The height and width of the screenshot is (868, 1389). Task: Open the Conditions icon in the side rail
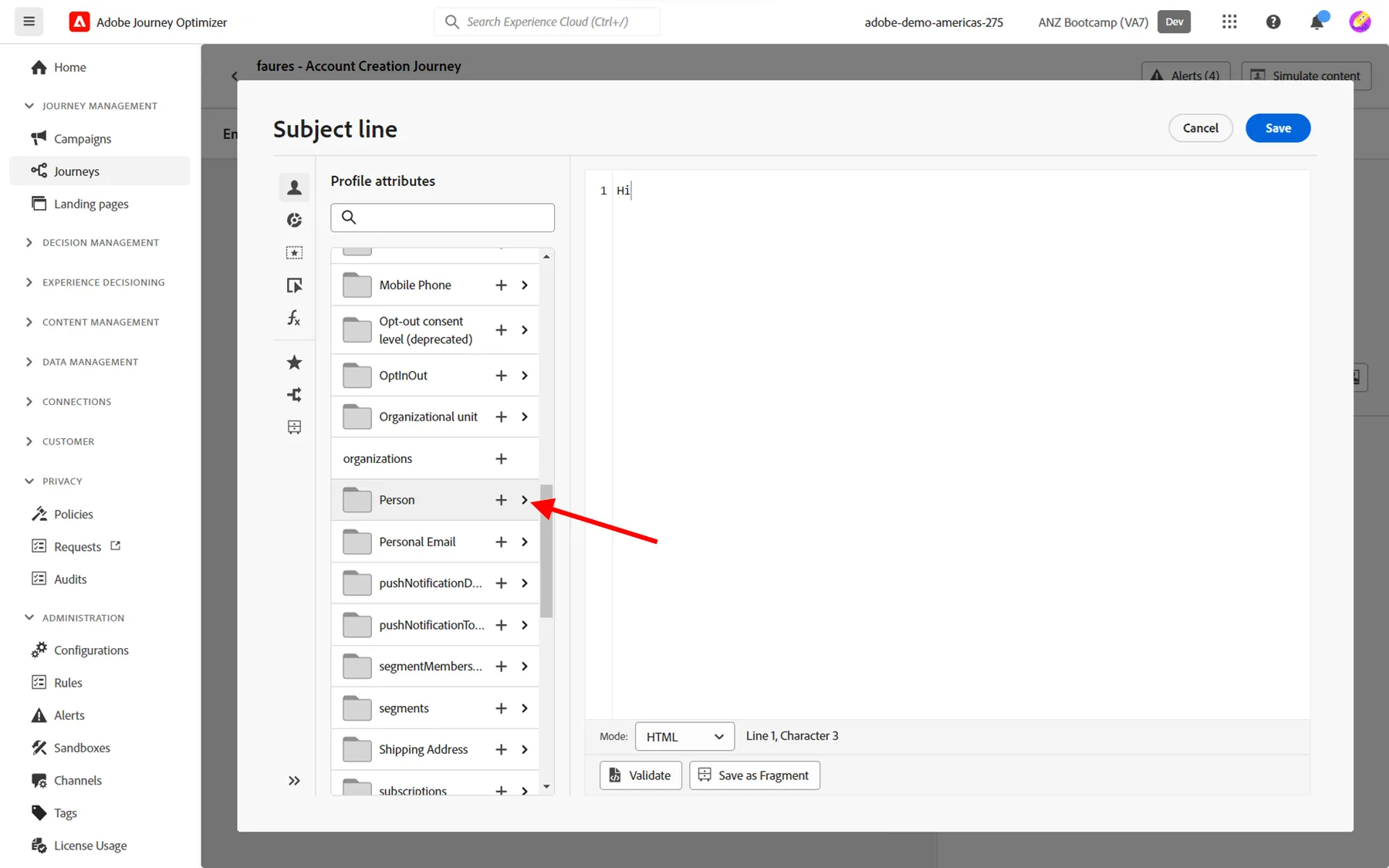[294, 285]
